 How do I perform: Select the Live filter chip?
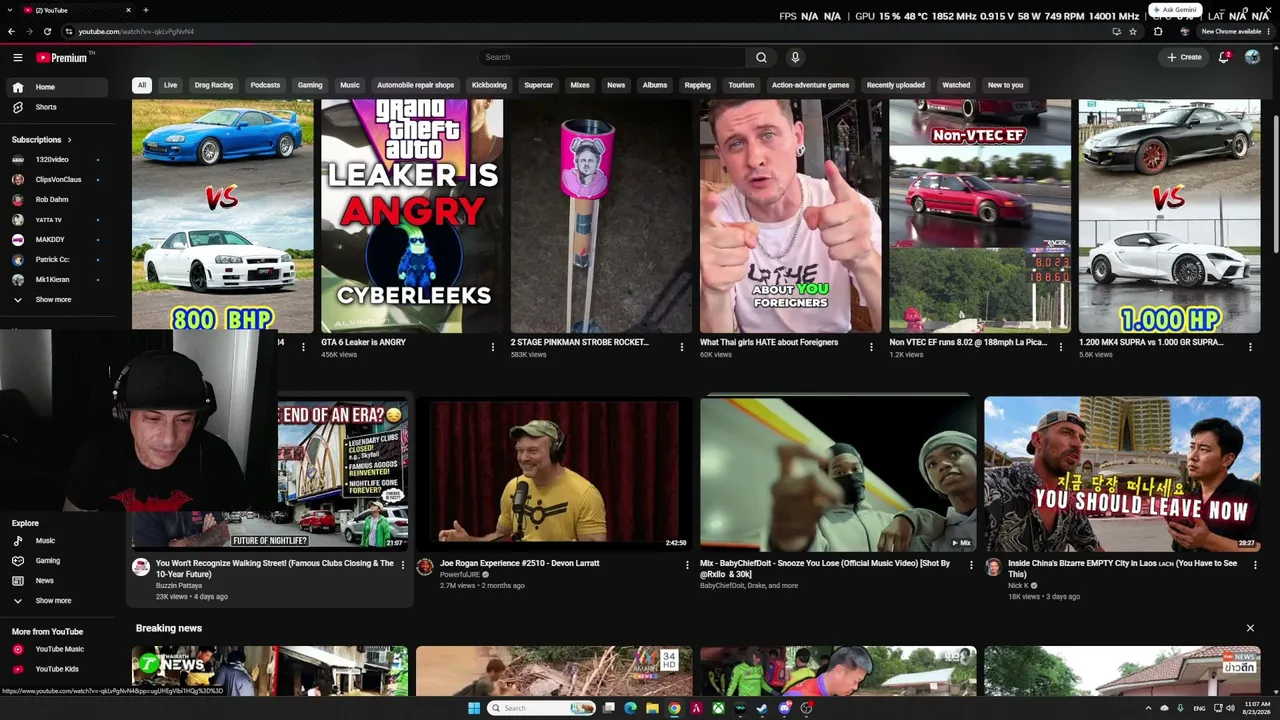click(171, 85)
